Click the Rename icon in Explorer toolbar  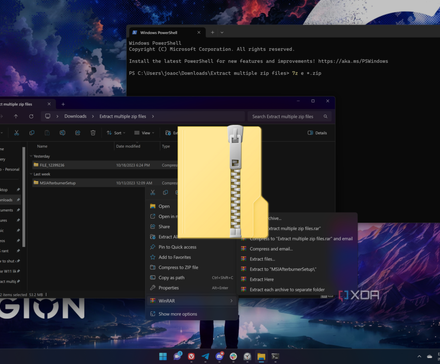pyautogui.click(x=62, y=133)
